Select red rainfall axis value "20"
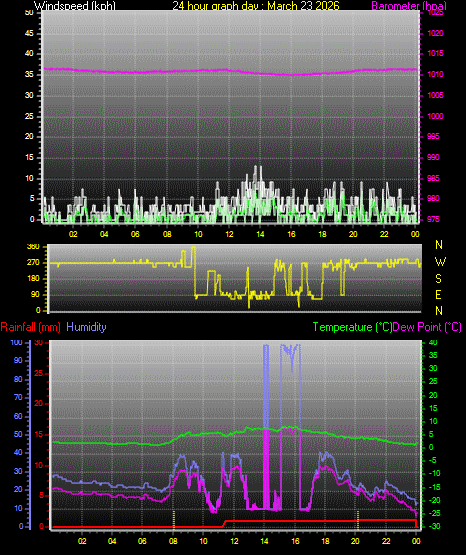This screenshot has height=555, width=466. pyautogui.click(x=39, y=404)
